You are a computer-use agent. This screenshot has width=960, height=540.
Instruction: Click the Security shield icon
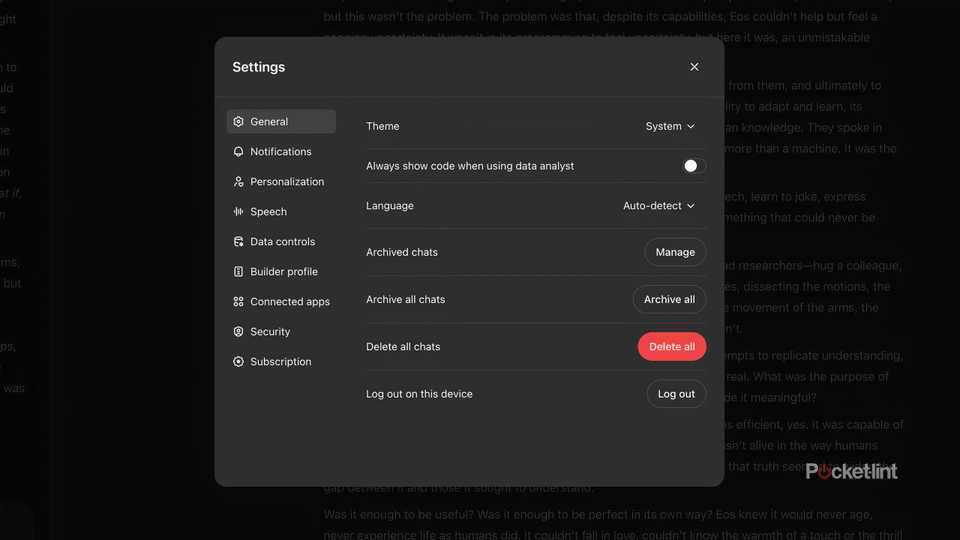click(x=238, y=332)
